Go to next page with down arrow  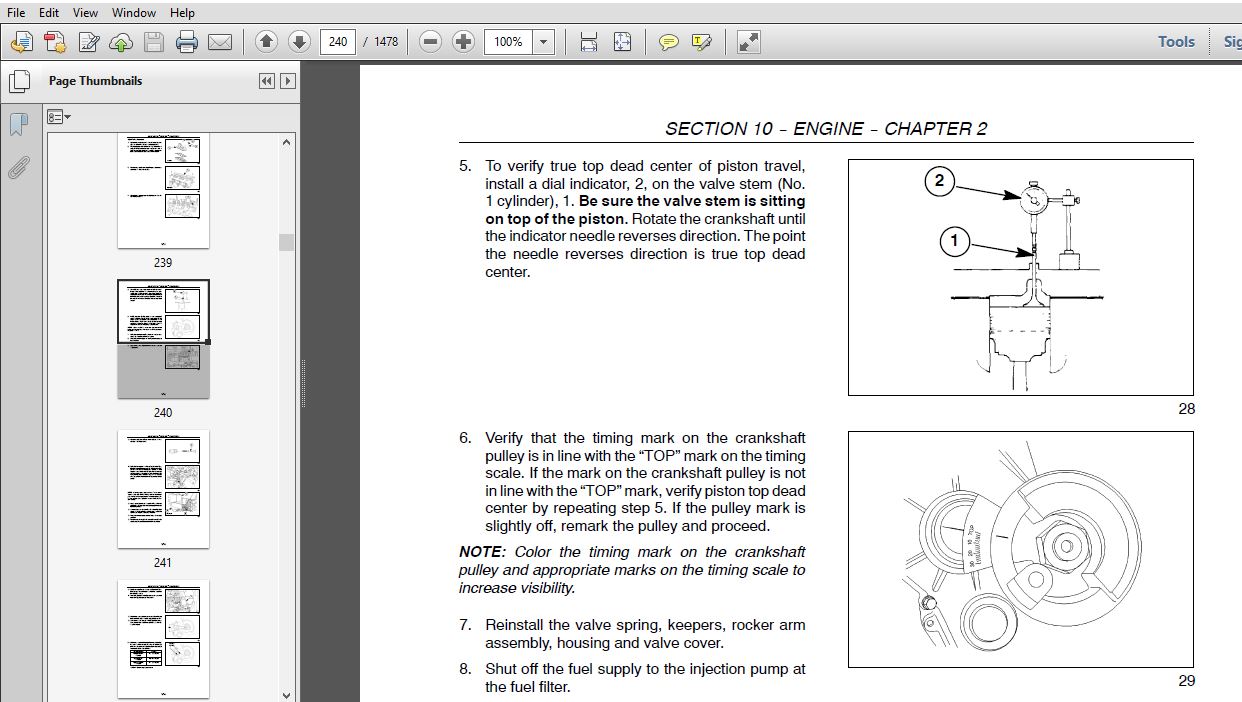pyautogui.click(x=299, y=42)
